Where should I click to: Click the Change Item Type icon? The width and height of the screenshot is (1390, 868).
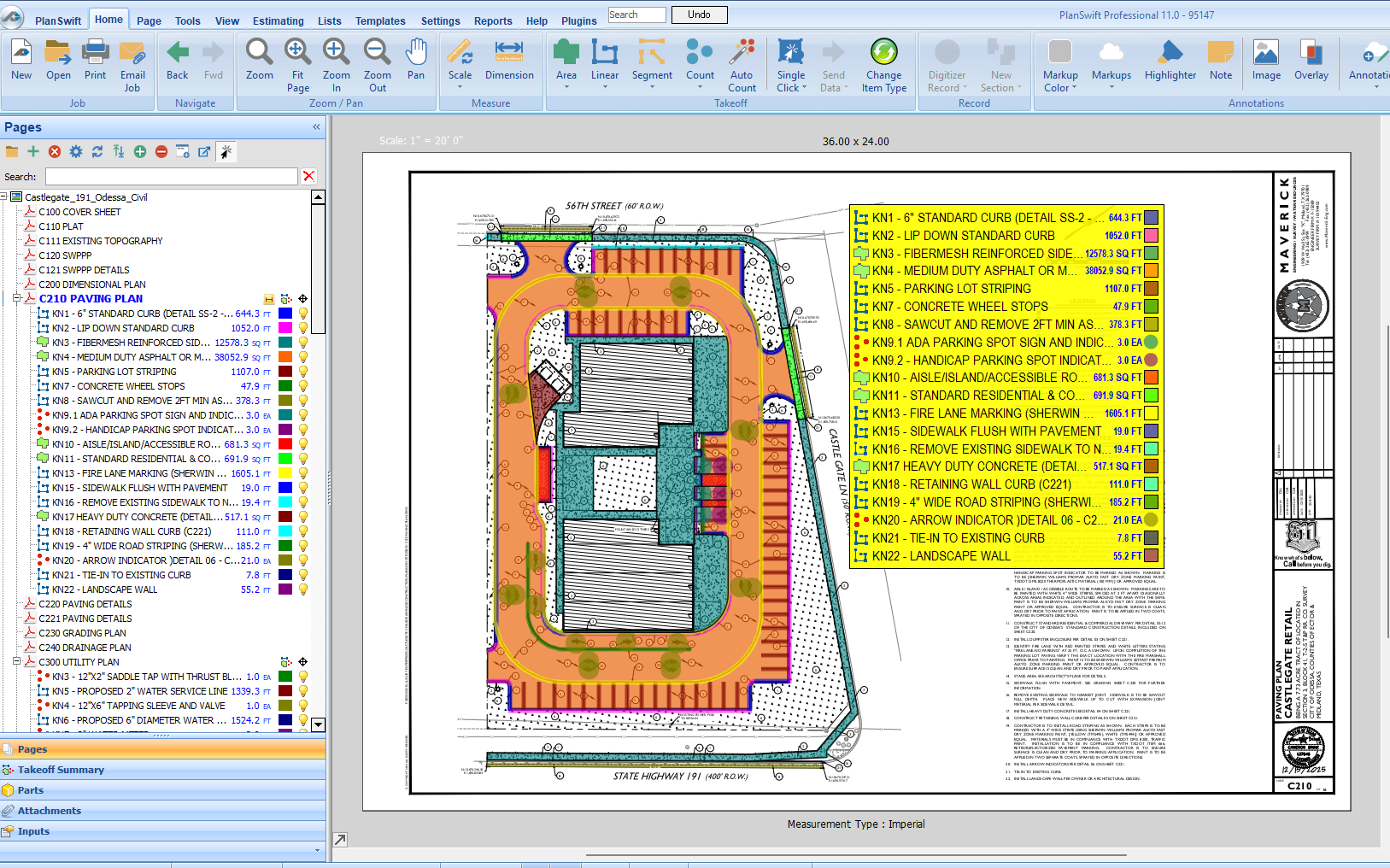[883, 53]
